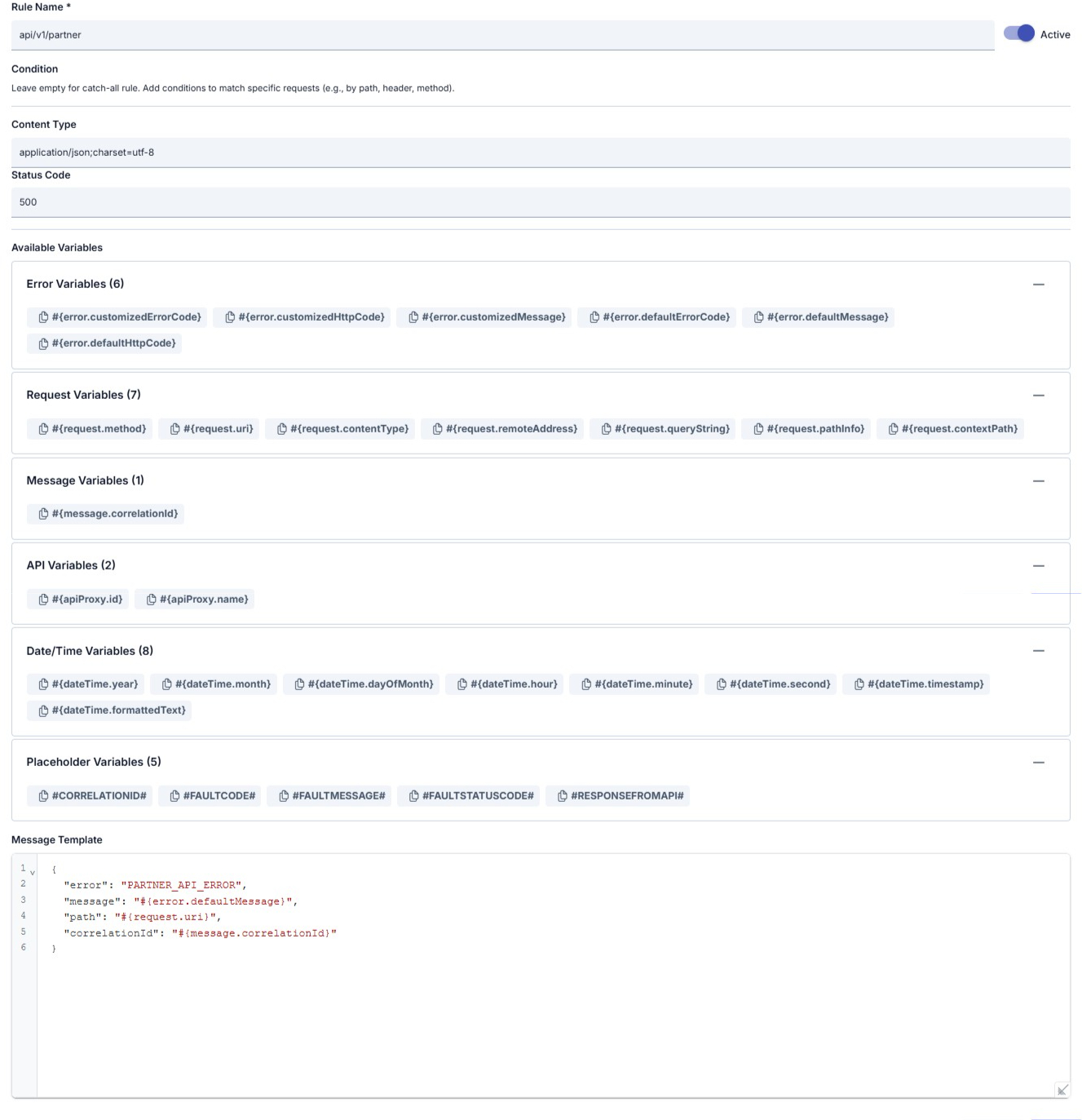Collapse the Error Variables section

(1039, 285)
